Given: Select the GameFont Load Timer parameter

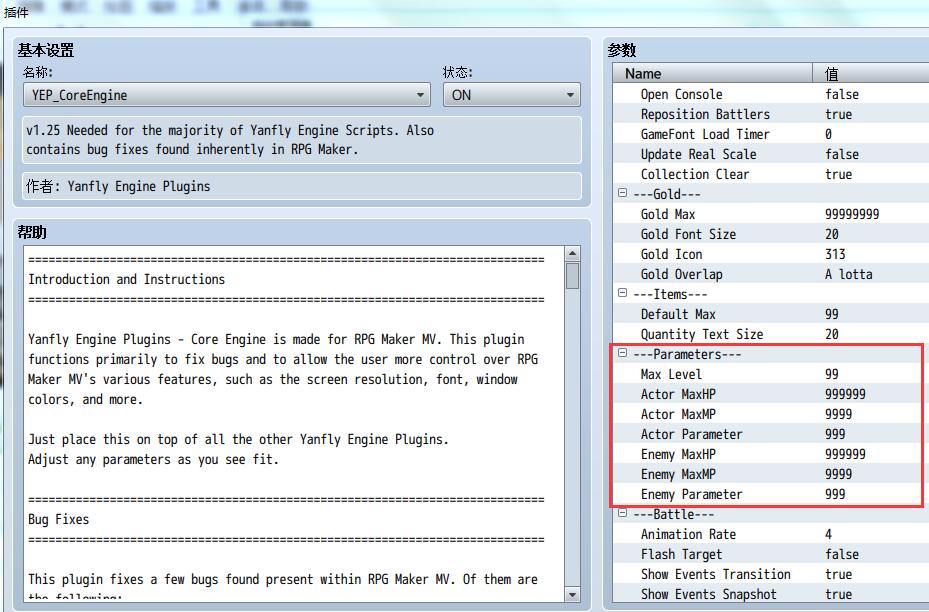Looking at the screenshot, I should coord(771,134).
